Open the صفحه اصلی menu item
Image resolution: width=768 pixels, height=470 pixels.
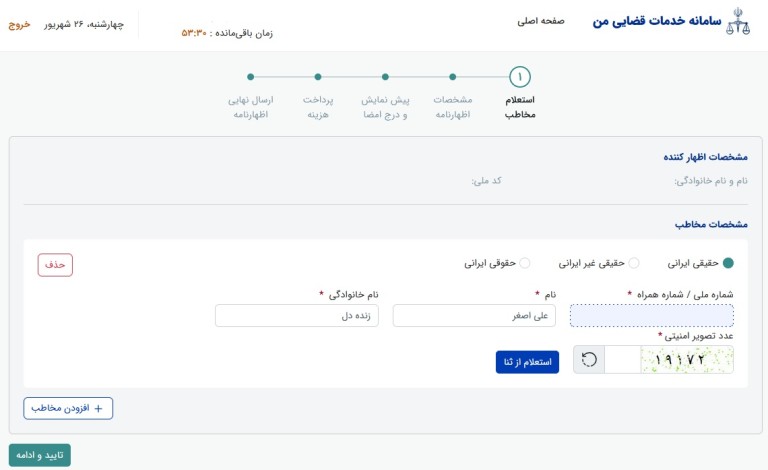click(542, 21)
